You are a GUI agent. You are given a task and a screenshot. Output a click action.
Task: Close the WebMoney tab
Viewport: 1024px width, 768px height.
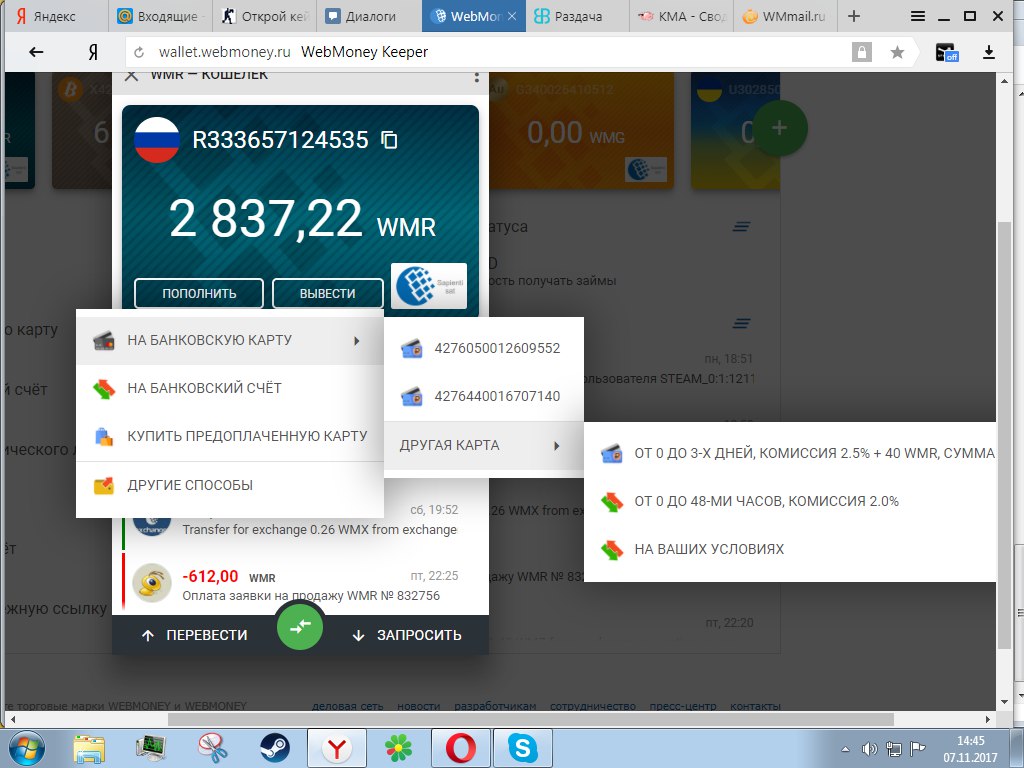[512, 16]
